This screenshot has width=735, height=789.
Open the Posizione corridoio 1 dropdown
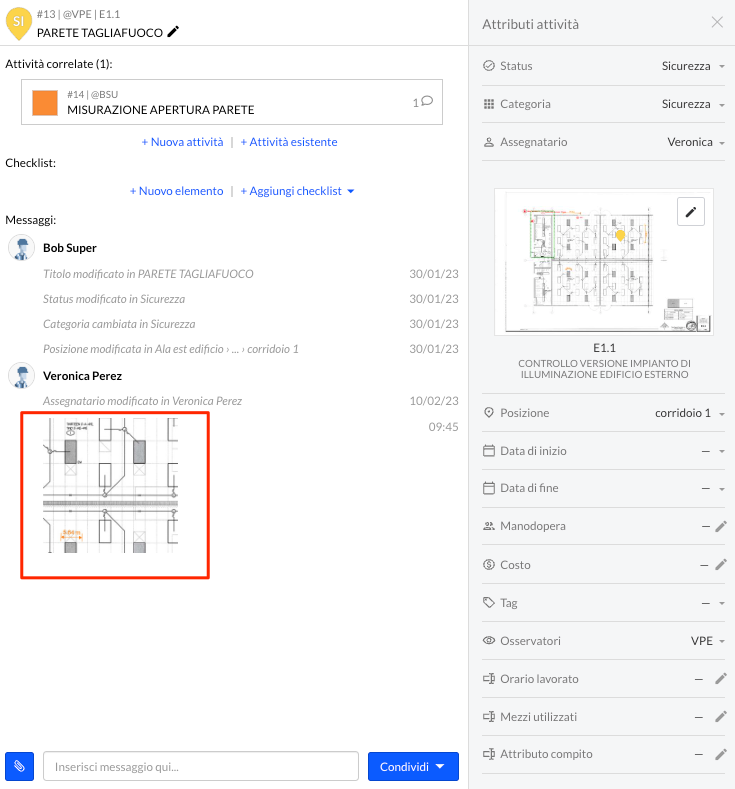690,413
